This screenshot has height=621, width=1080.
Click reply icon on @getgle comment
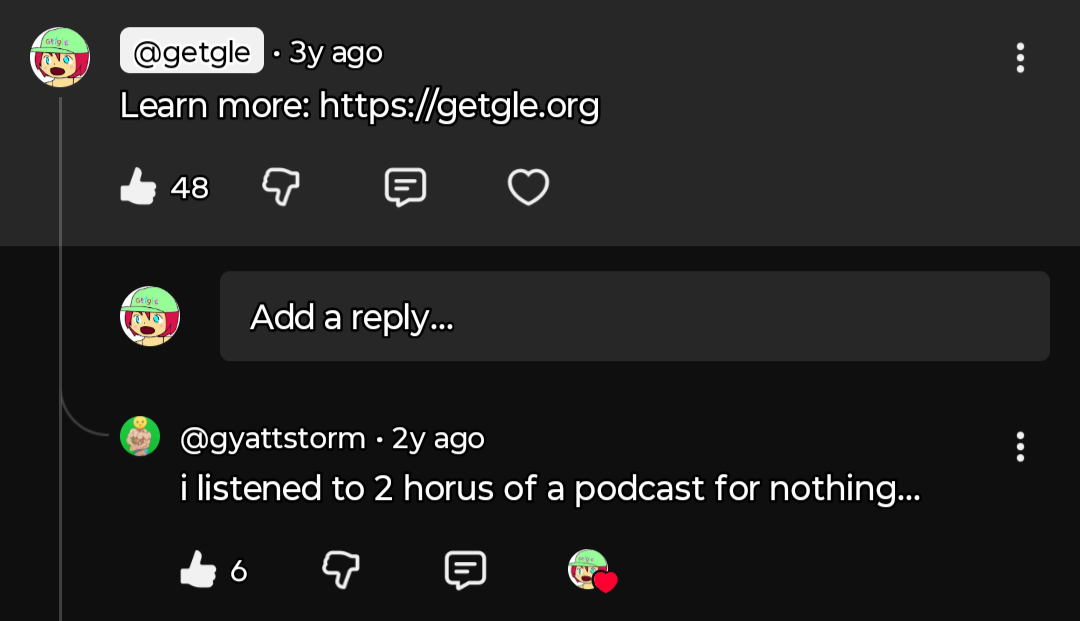405,187
